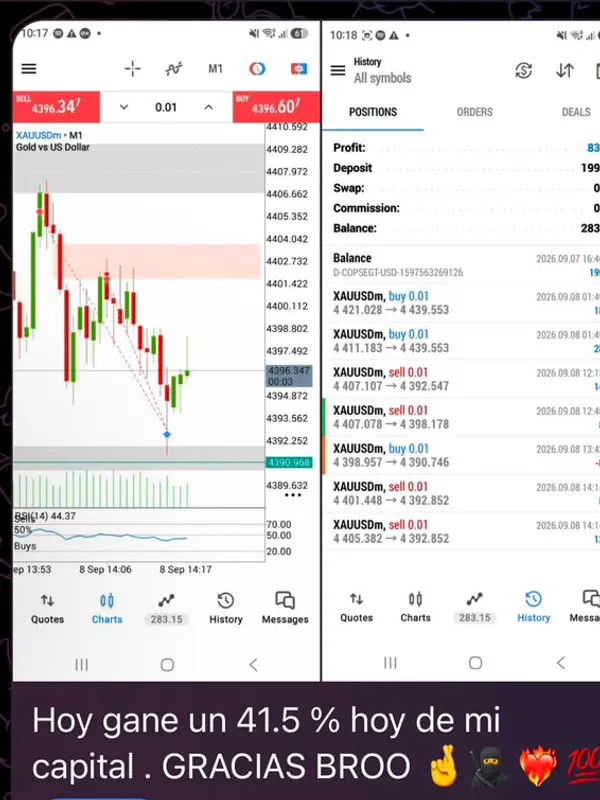Screen dimensions: 600x800
Task: Open buy trade 4 398.957 → 4 390.746
Action: tap(461, 456)
